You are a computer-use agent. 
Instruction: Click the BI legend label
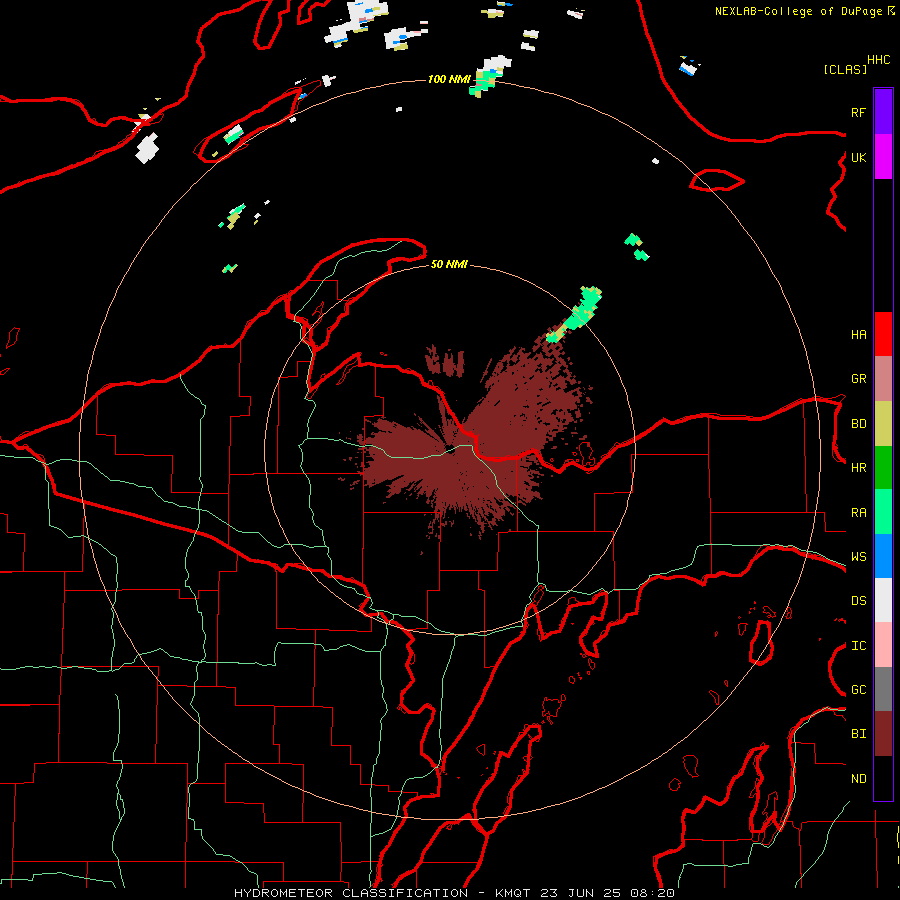[858, 734]
